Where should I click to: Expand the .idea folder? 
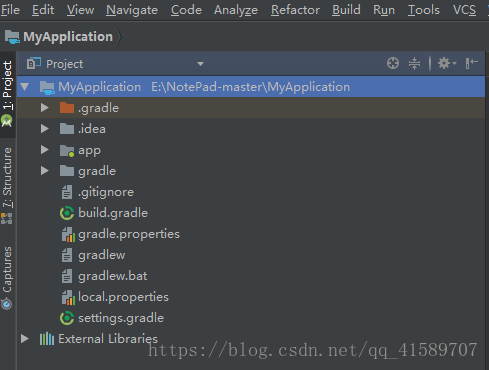click(x=45, y=129)
